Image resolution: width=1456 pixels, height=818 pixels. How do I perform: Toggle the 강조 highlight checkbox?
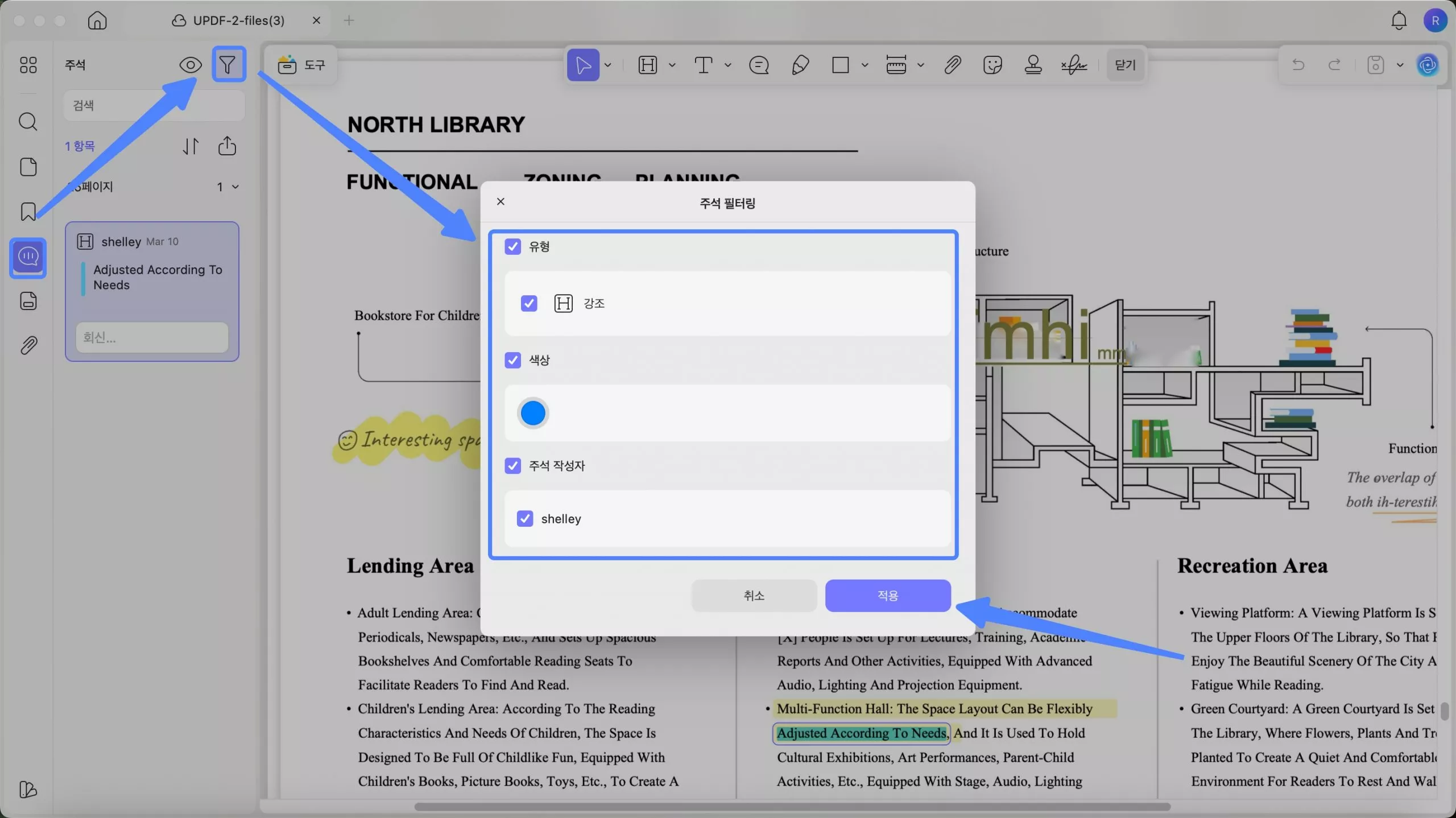[528, 304]
